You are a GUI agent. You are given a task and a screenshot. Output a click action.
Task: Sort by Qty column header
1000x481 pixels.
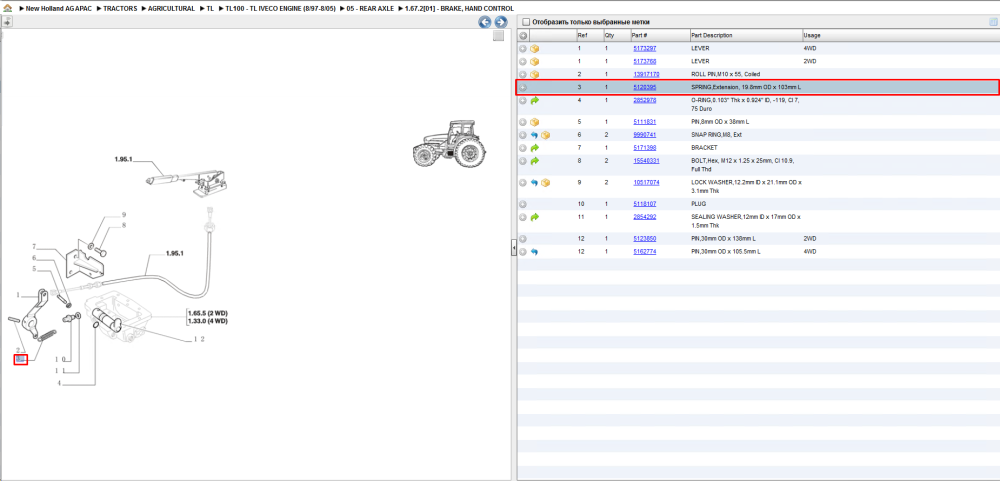[616, 35]
